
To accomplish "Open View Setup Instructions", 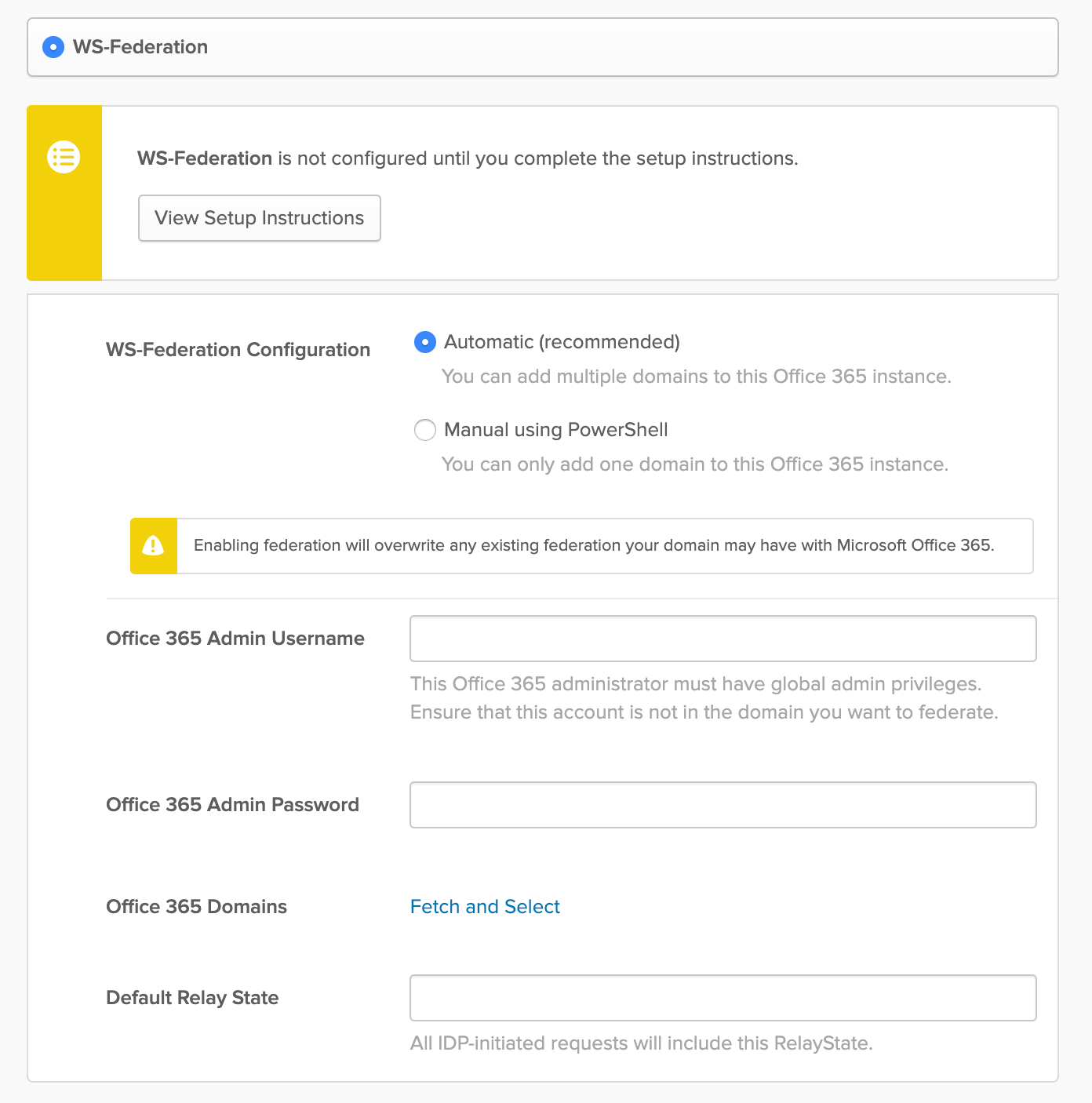I will tap(259, 218).
